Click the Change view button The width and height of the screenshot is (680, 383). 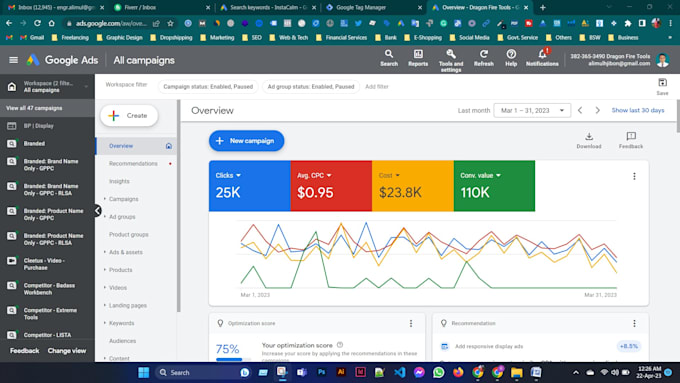(x=67, y=350)
